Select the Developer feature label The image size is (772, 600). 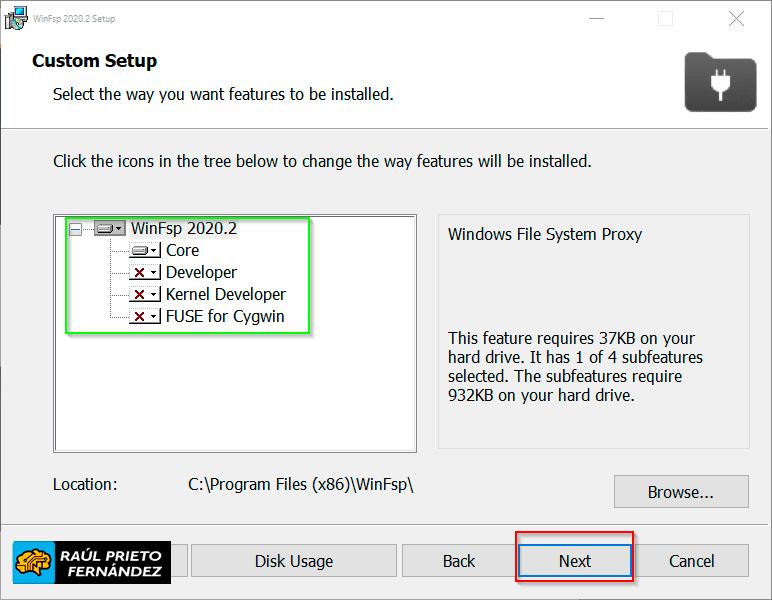201,273
